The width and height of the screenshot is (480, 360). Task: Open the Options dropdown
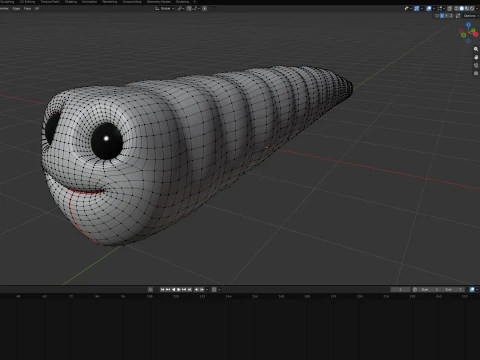tap(471, 16)
